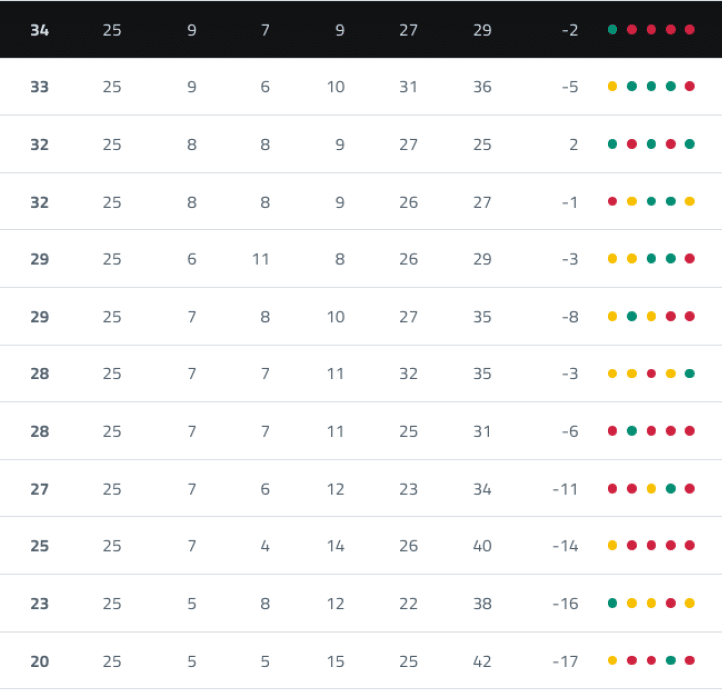Click the green form dot in the 20-point row

point(671,661)
